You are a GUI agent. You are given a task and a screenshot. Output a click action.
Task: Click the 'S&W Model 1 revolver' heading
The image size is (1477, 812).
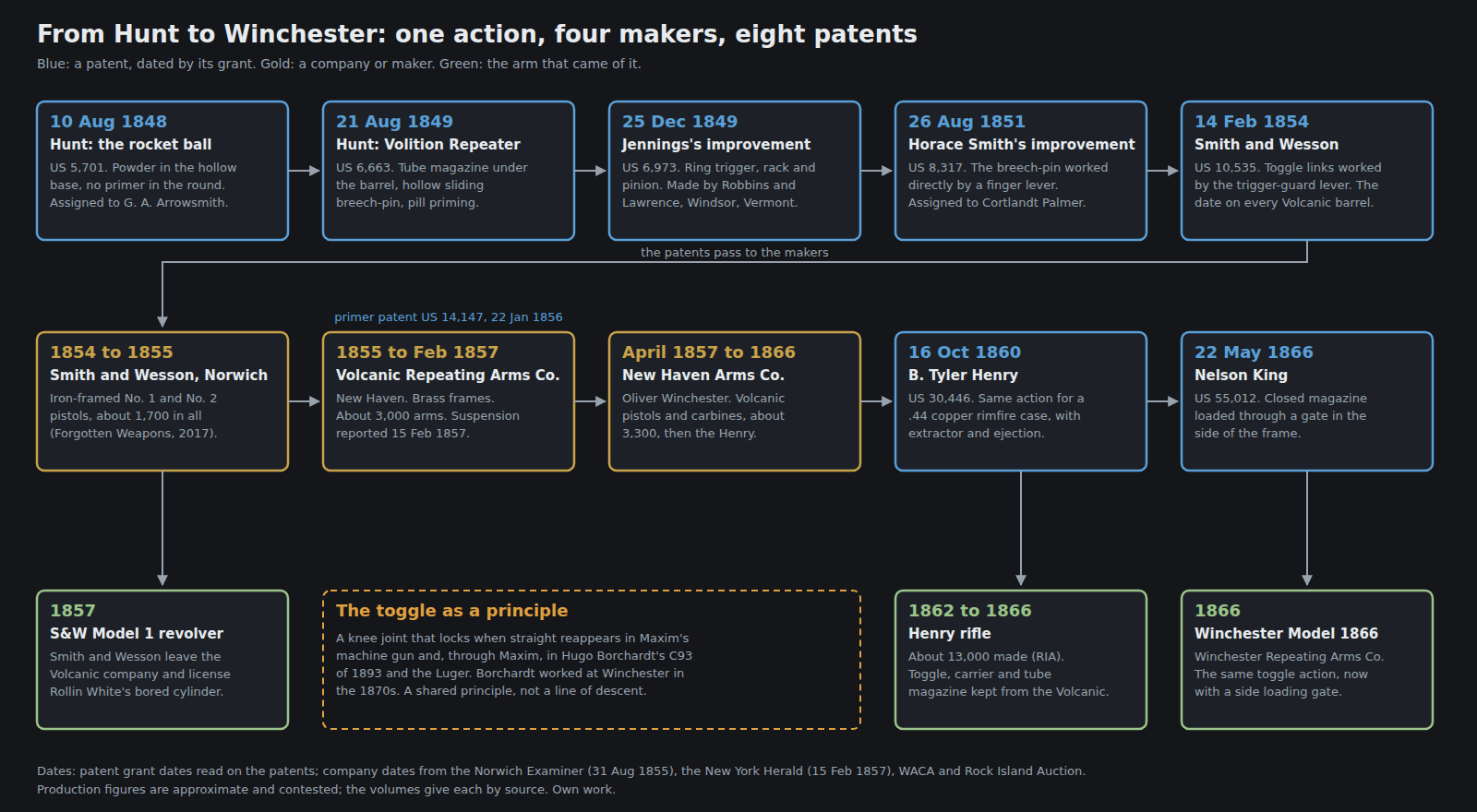137,634
